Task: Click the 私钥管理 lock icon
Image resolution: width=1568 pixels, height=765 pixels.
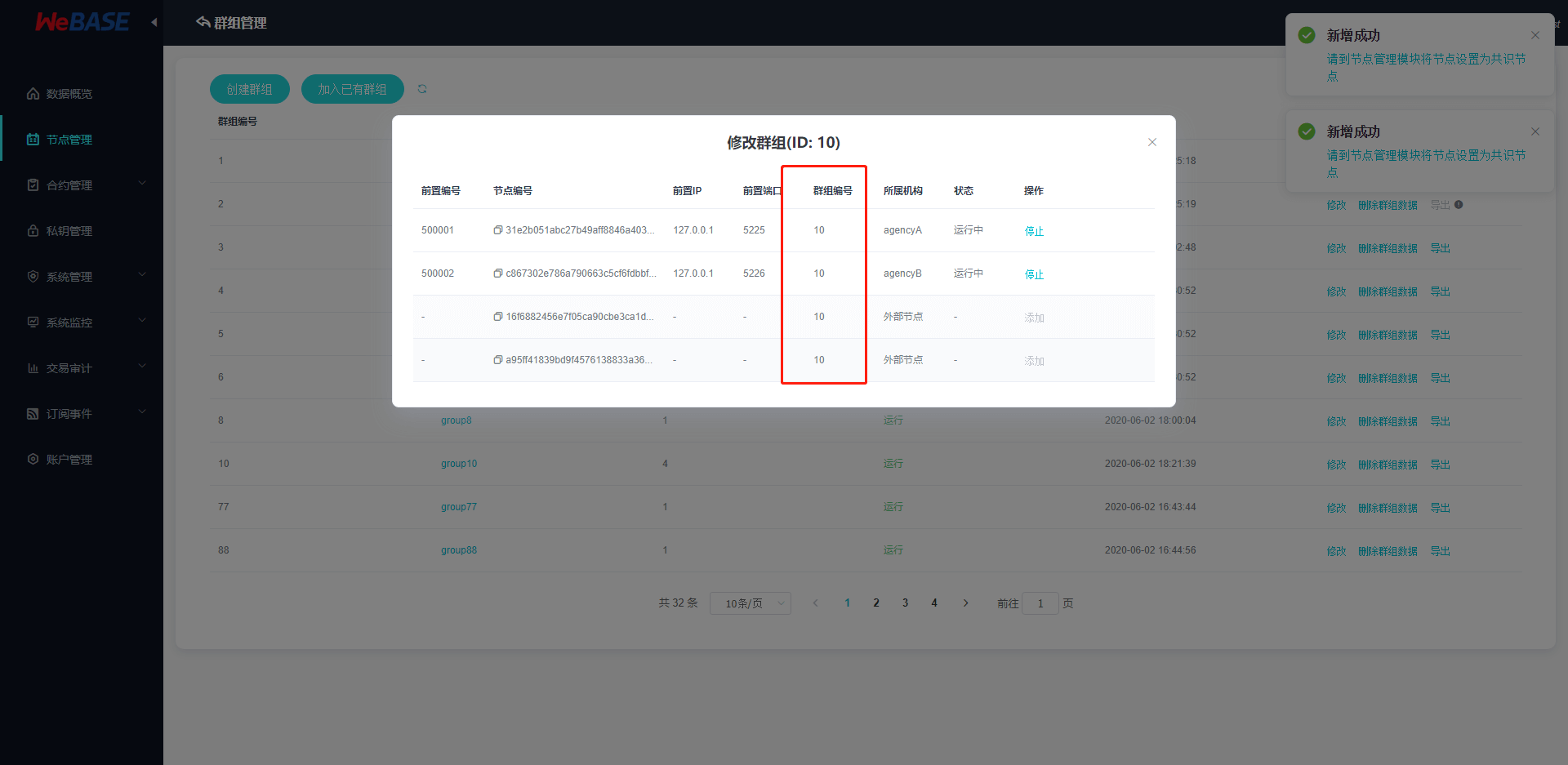Action: 33,231
